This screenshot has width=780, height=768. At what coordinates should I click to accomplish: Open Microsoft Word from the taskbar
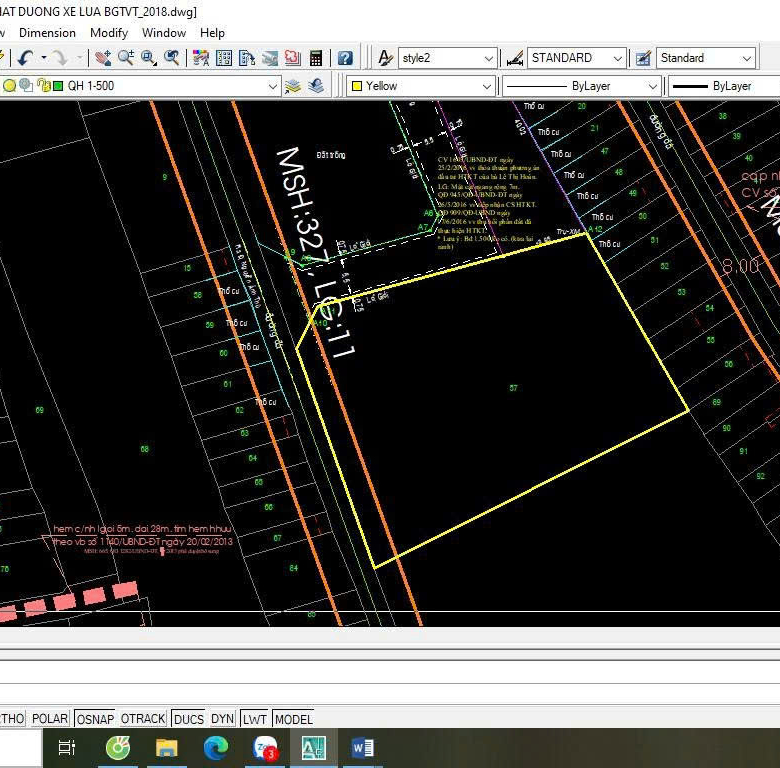tap(362, 747)
